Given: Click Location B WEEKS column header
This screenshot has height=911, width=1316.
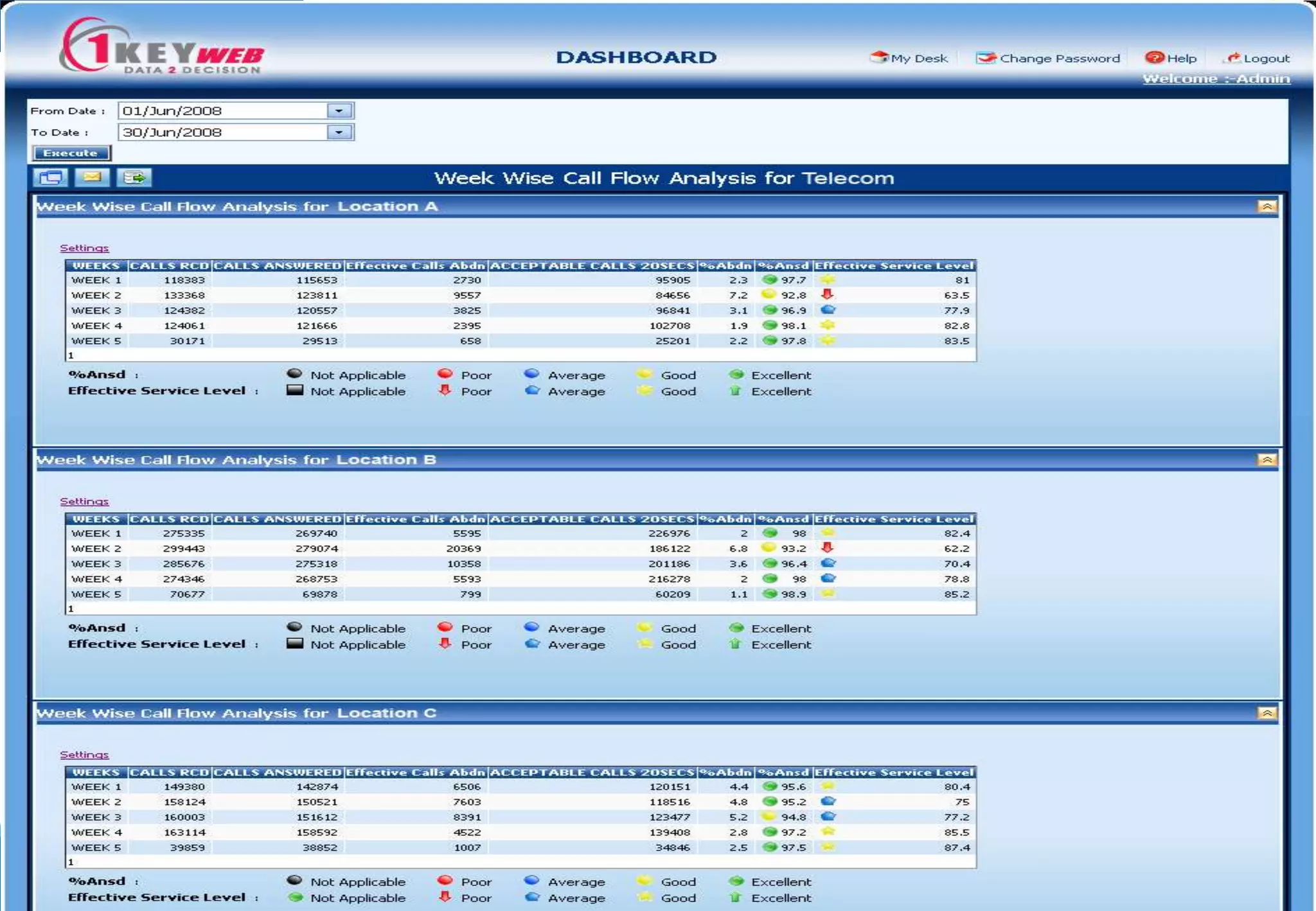Looking at the screenshot, I should (96, 518).
